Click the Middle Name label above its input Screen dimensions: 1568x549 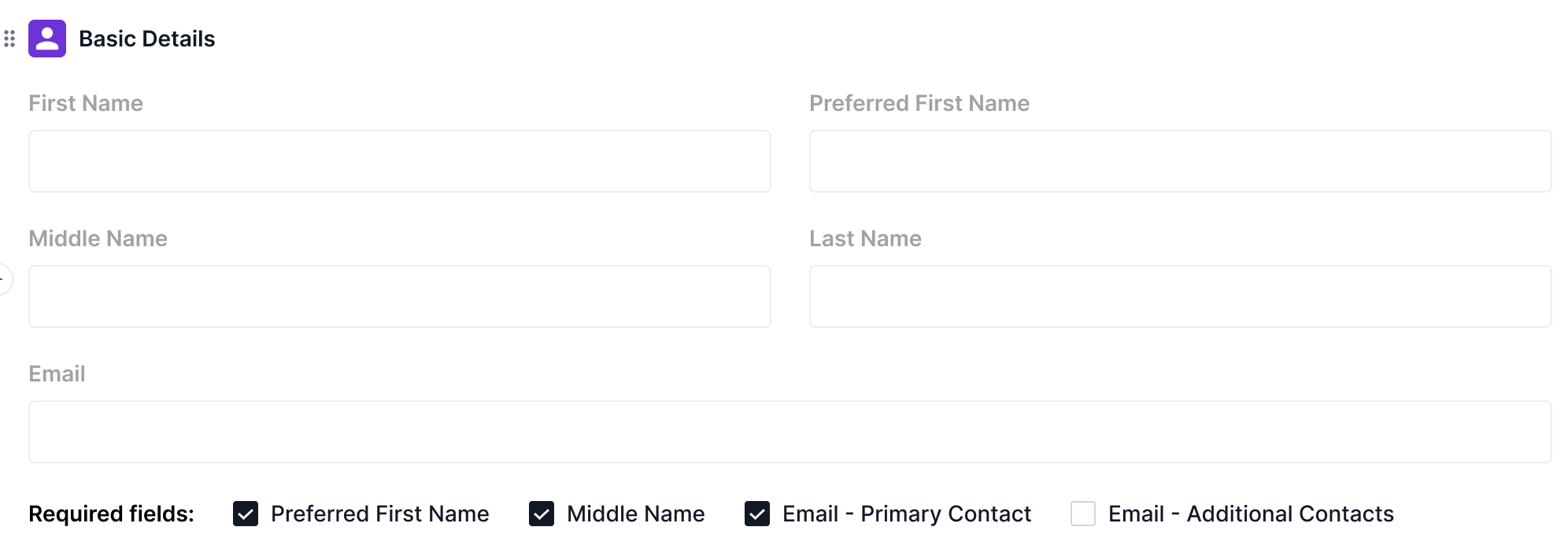[98, 238]
